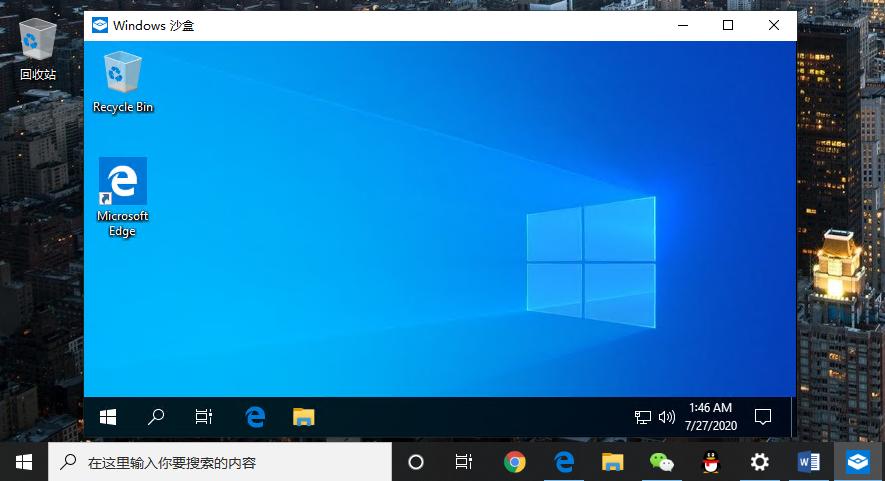The height and width of the screenshot is (481, 885).
Task: Open Cortana circle on the host taskbar
Action: tap(416, 462)
